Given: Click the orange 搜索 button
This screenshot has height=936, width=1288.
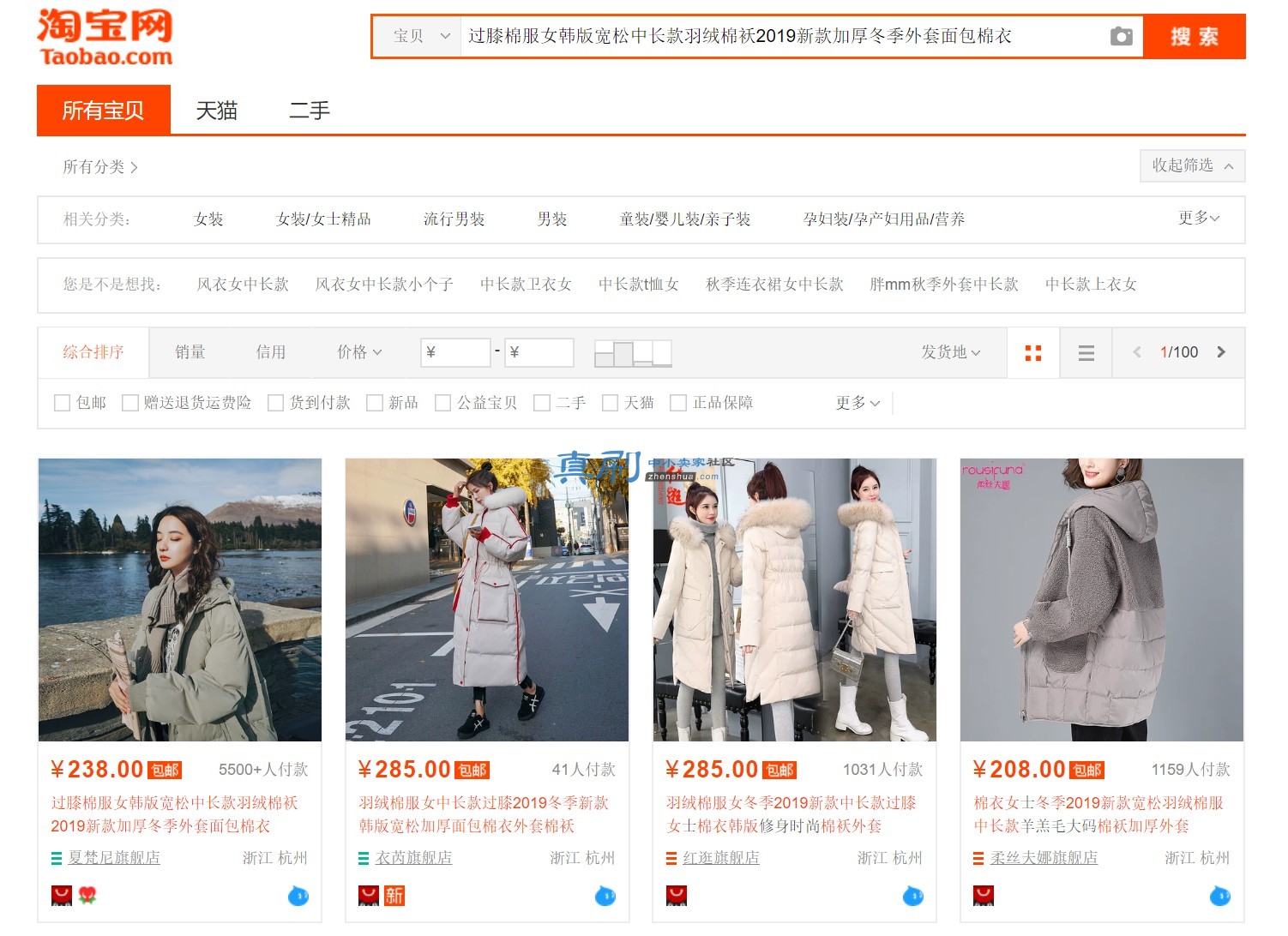Looking at the screenshot, I should pos(1195,36).
